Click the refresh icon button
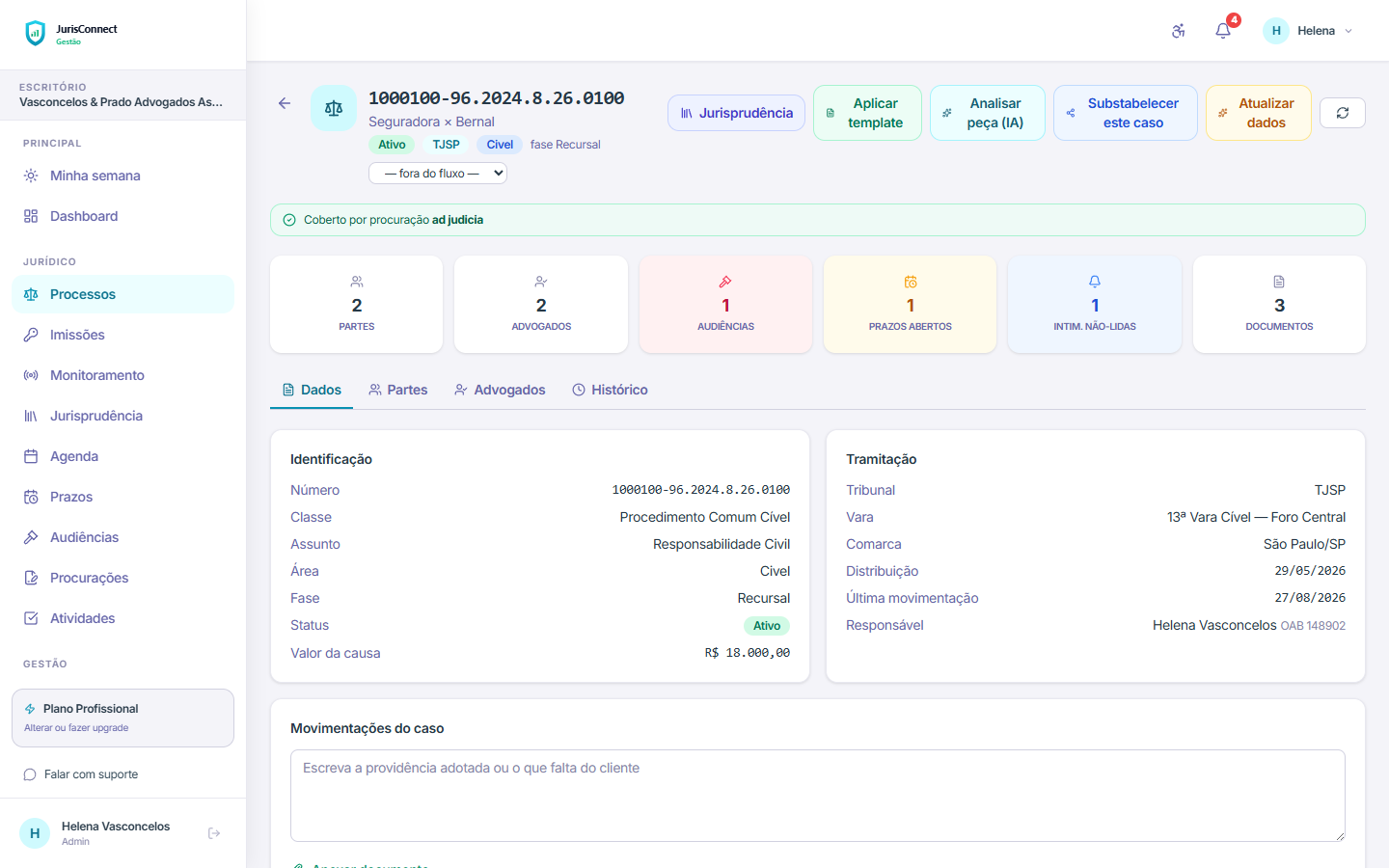Image resolution: width=1389 pixels, height=868 pixels. (1343, 113)
